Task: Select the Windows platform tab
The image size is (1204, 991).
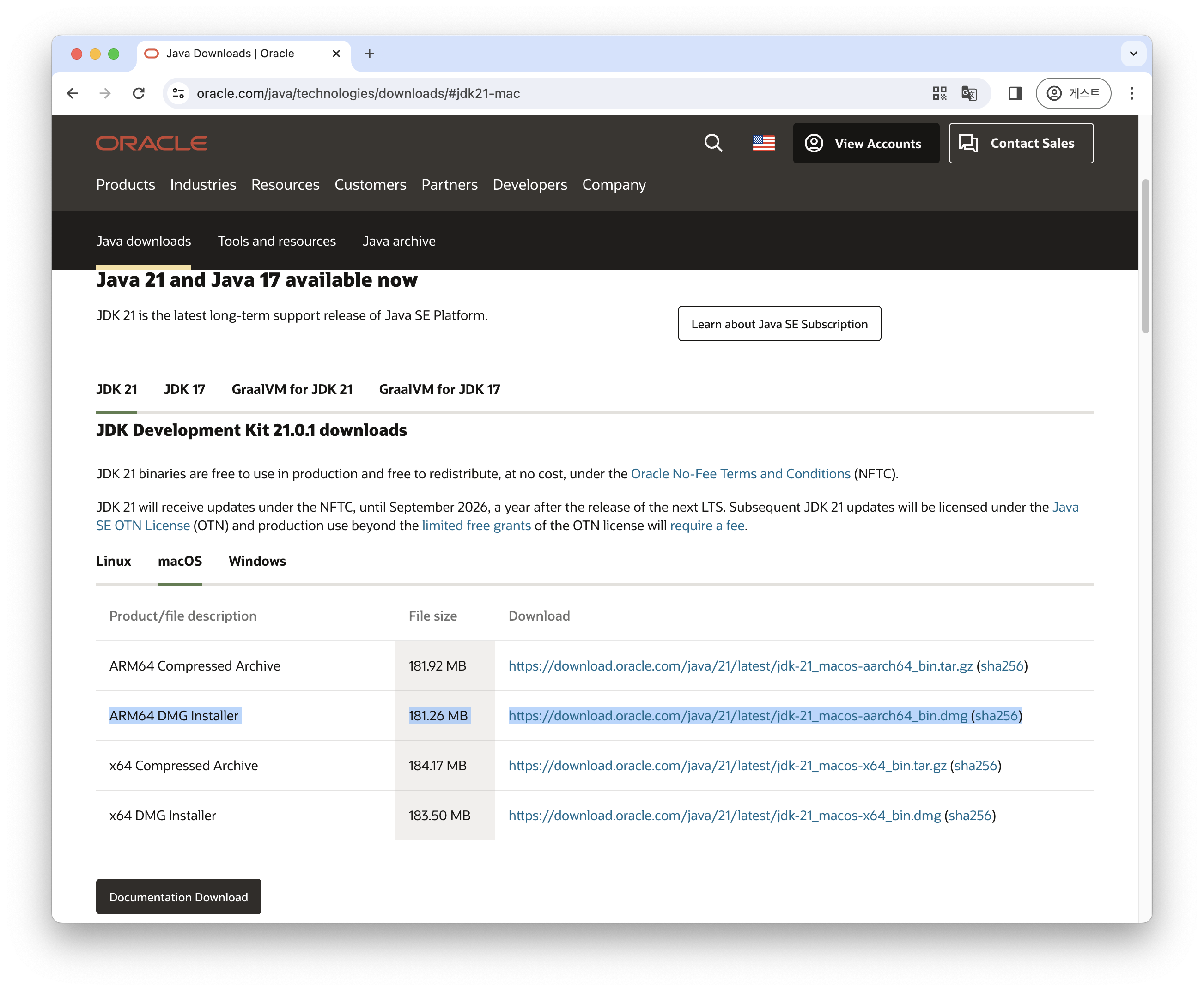Action: (x=257, y=561)
